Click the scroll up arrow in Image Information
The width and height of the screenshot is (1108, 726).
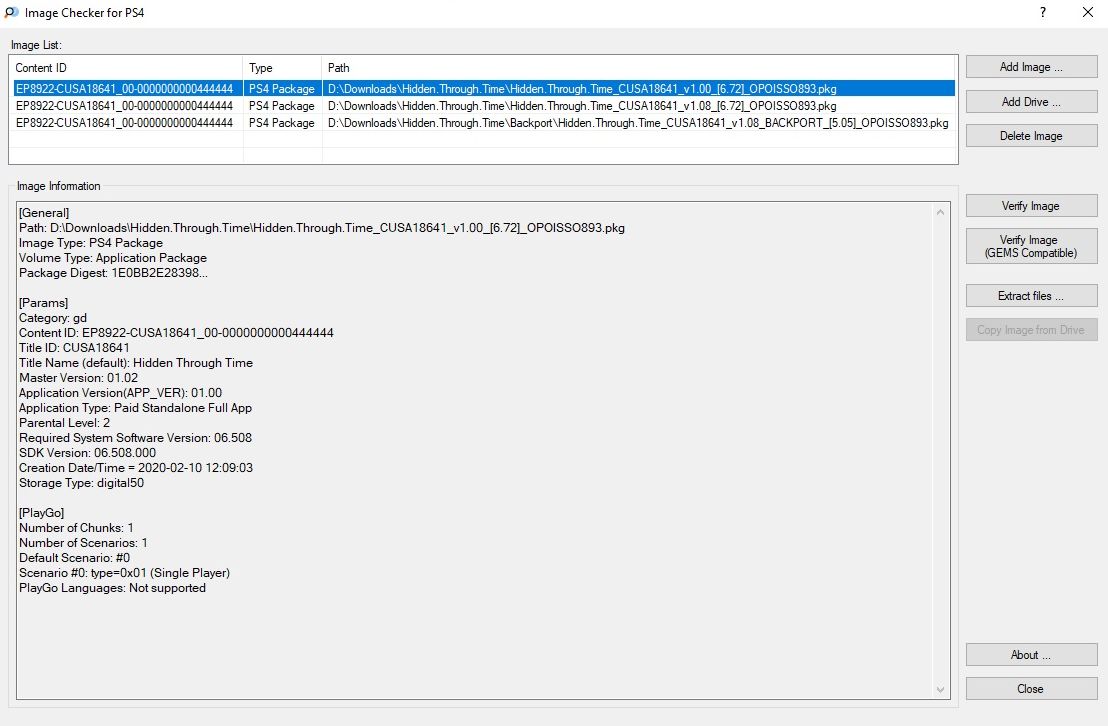(x=941, y=212)
